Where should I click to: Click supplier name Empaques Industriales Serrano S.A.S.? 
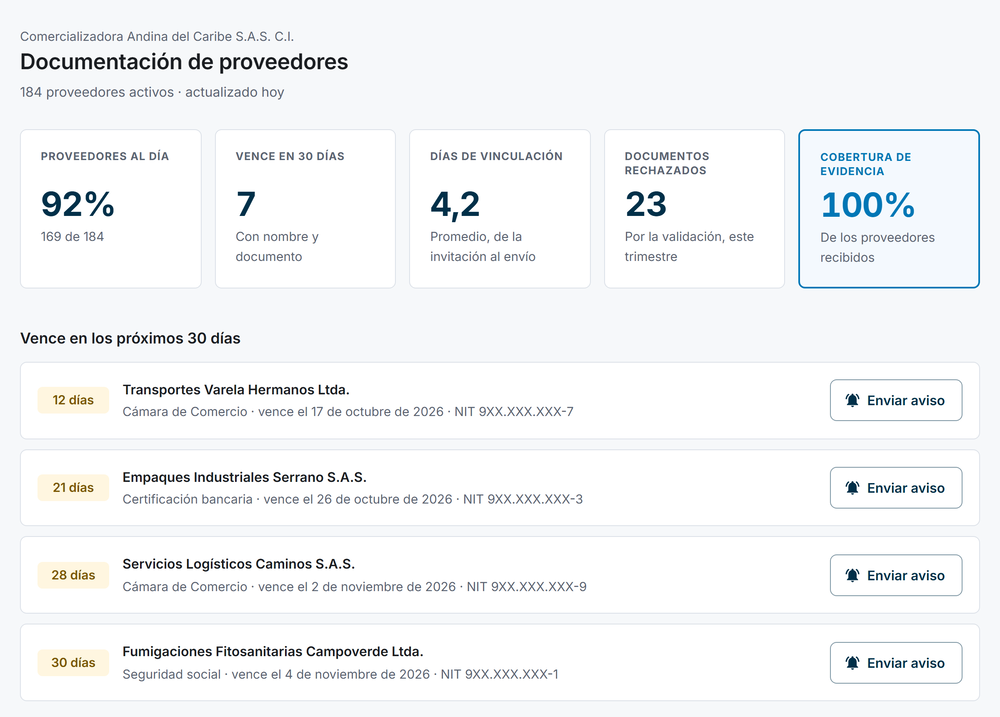(244, 477)
